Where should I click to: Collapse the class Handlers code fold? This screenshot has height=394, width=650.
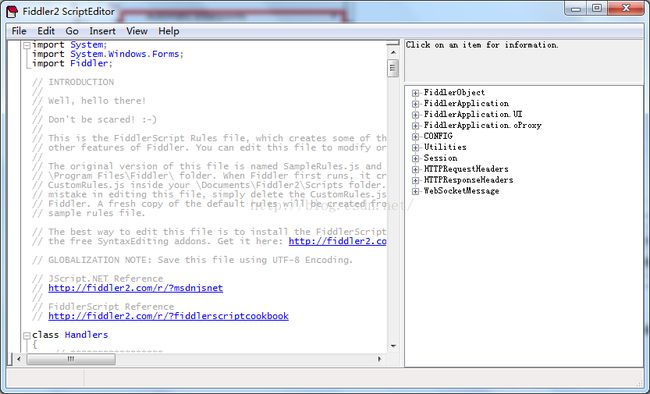(x=27, y=336)
